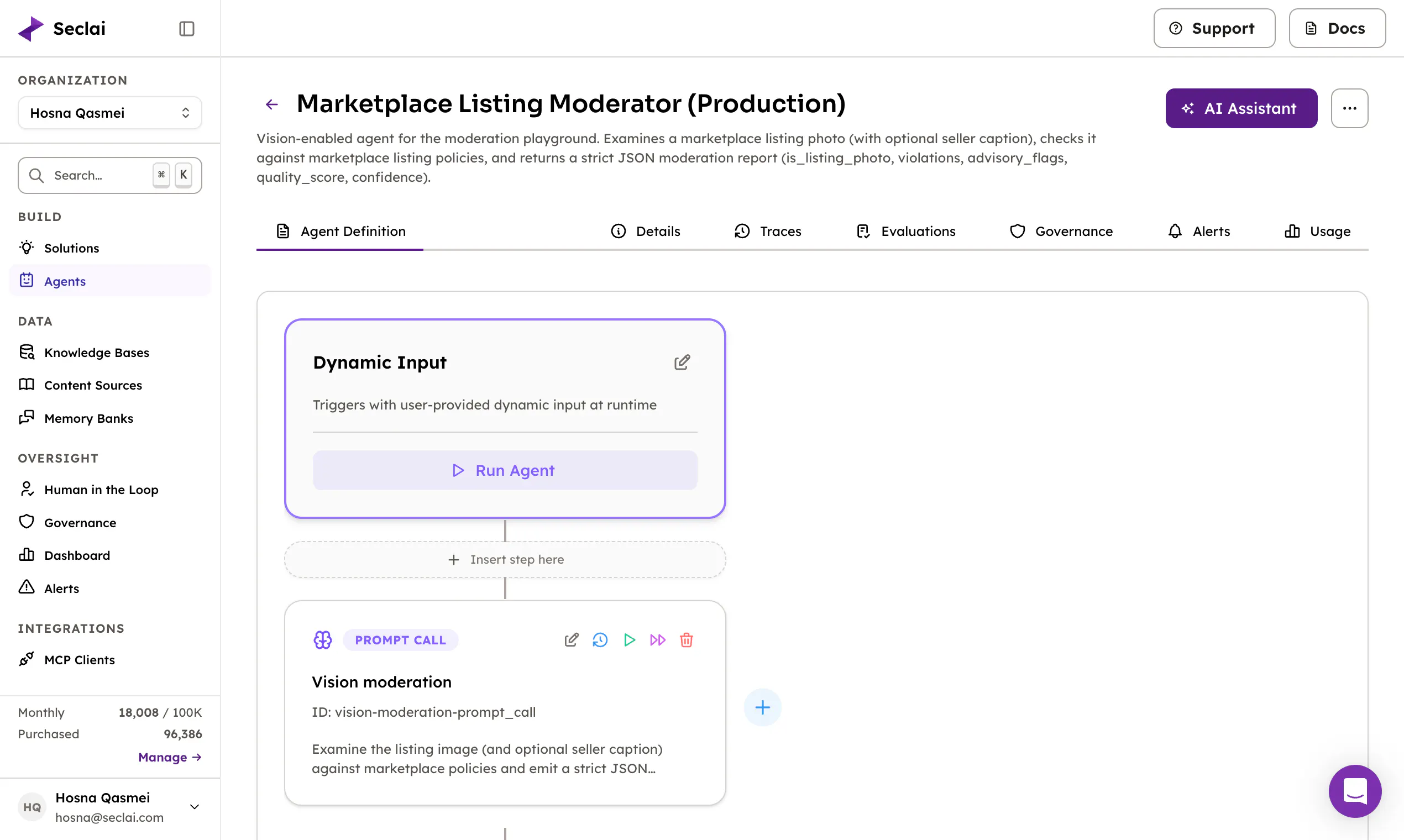Open Memory Banks
The width and height of the screenshot is (1404, 840).
pos(110,418)
